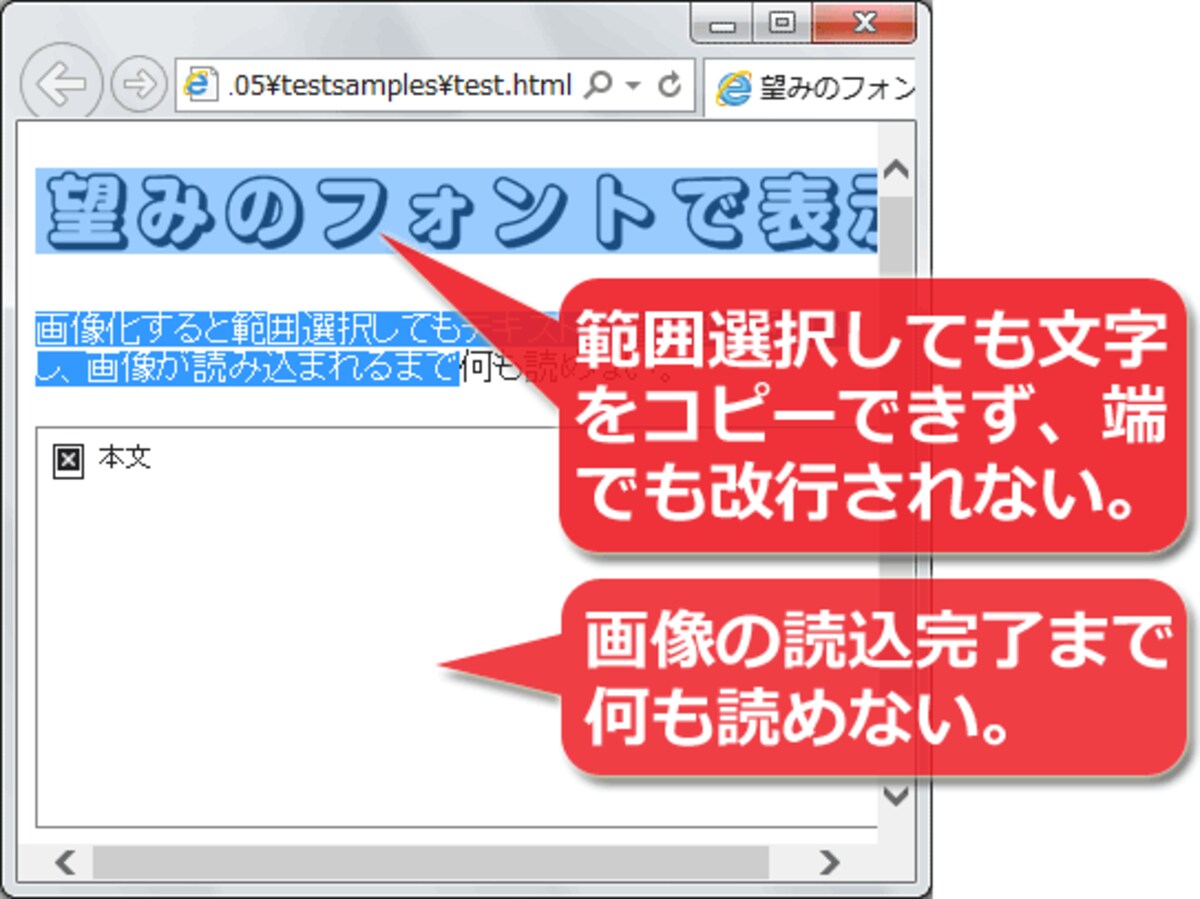Screen dimensions: 1200x899
Task: Click the horizontal scrollbar left arrow
Action: tap(66, 862)
